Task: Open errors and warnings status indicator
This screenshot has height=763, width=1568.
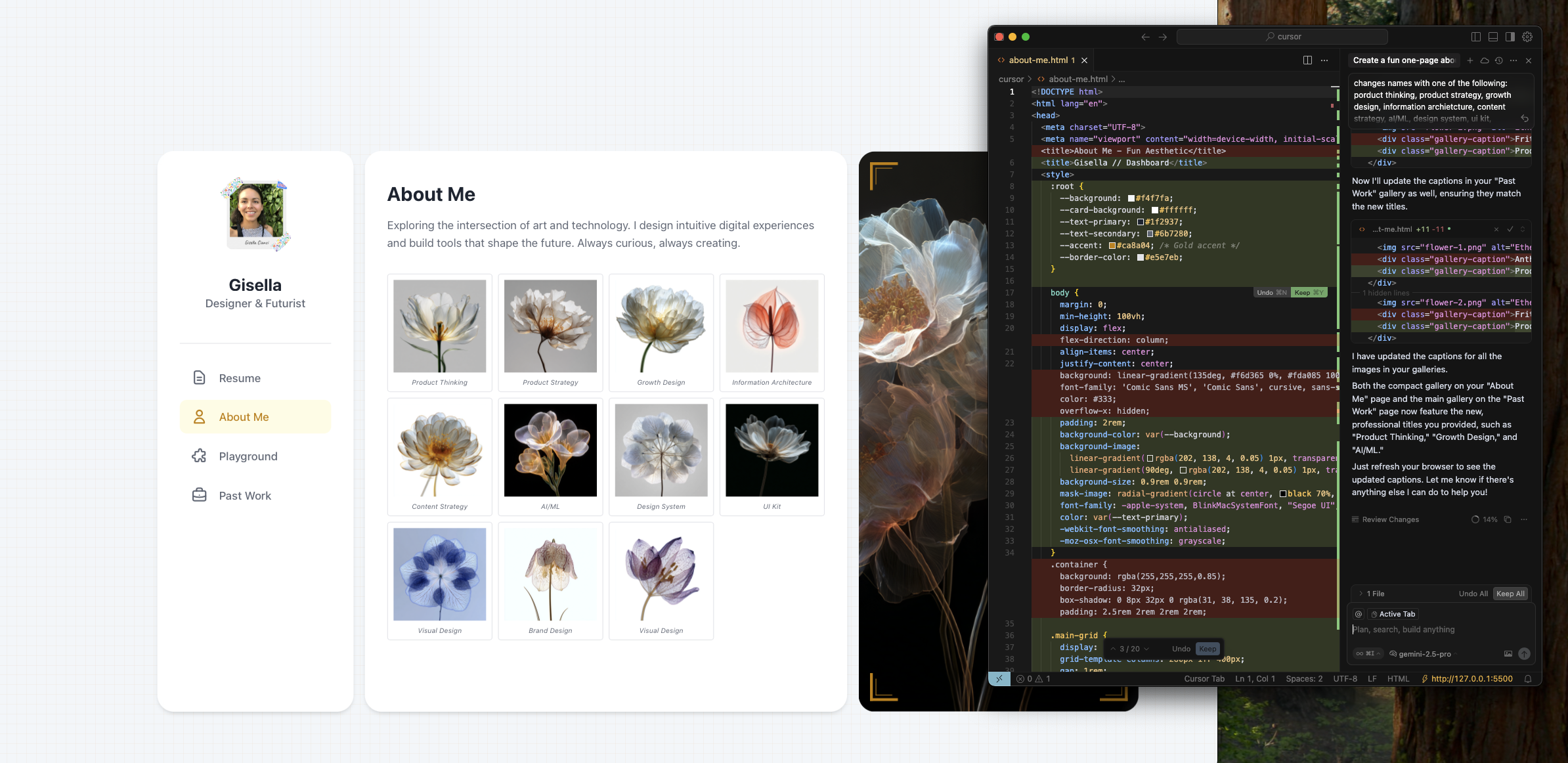Action: (1034, 679)
